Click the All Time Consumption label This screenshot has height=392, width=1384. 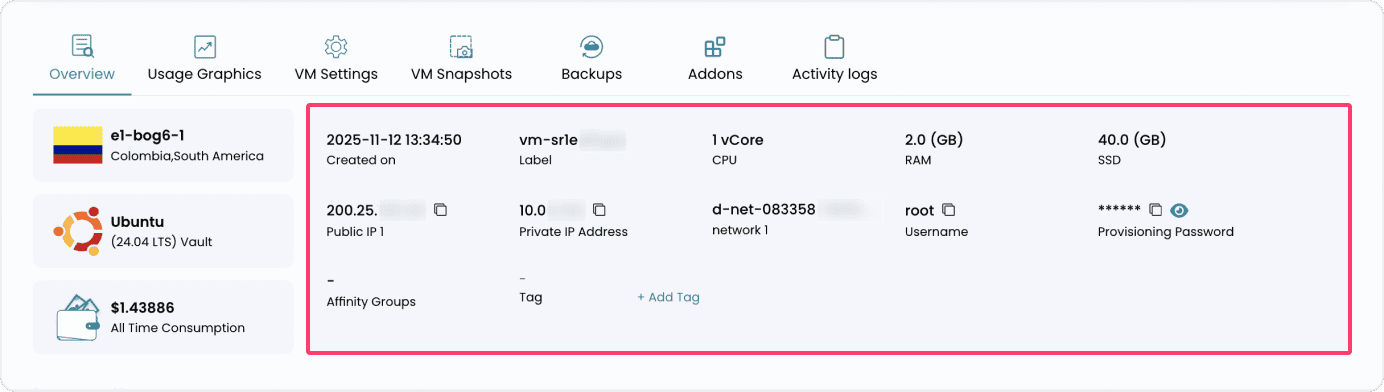pos(177,328)
